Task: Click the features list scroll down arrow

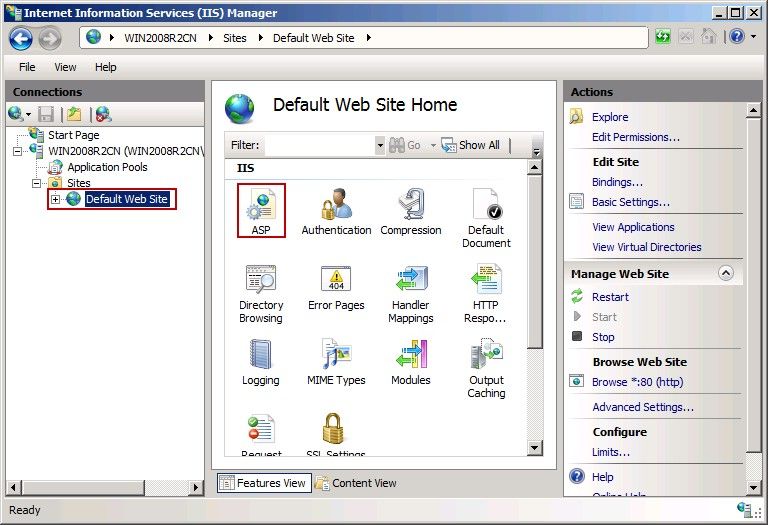Action: point(535,448)
